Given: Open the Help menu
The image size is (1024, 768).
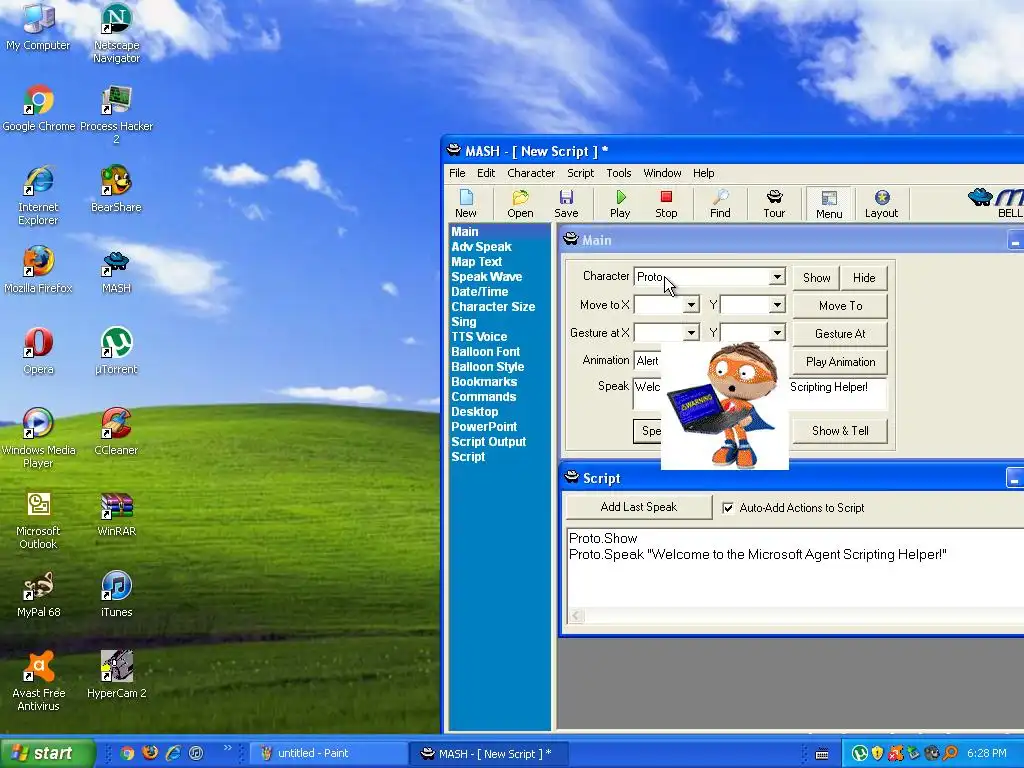Looking at the screenshot, I should 703,173.
